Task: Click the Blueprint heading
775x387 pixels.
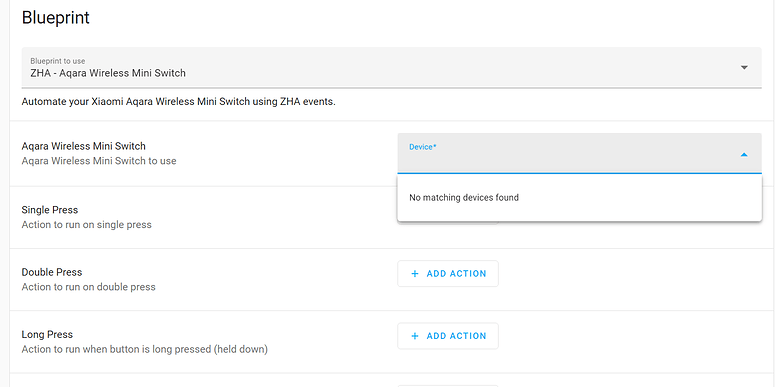Action: (x=56, y=18)
